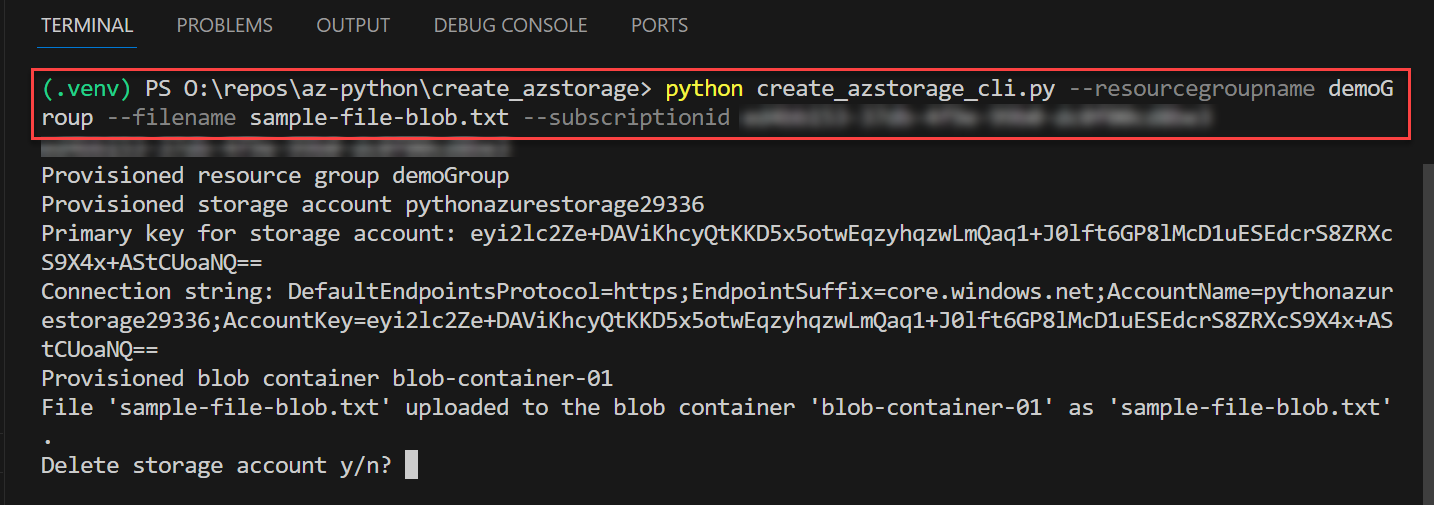Screen dimensions: 1434x505
Task: Show the OUTPUT tab
Action: click(353, 25)
